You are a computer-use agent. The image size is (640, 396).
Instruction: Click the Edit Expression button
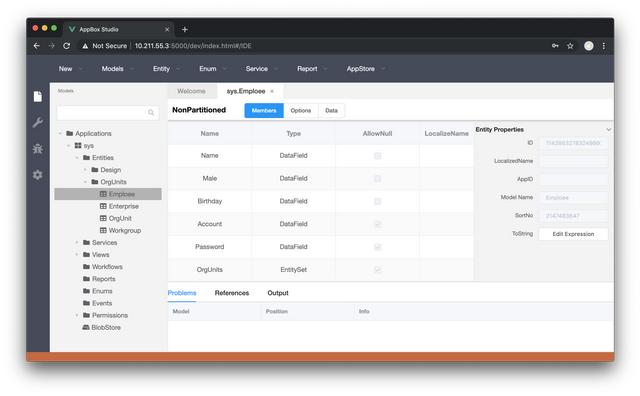click(573, 234)
